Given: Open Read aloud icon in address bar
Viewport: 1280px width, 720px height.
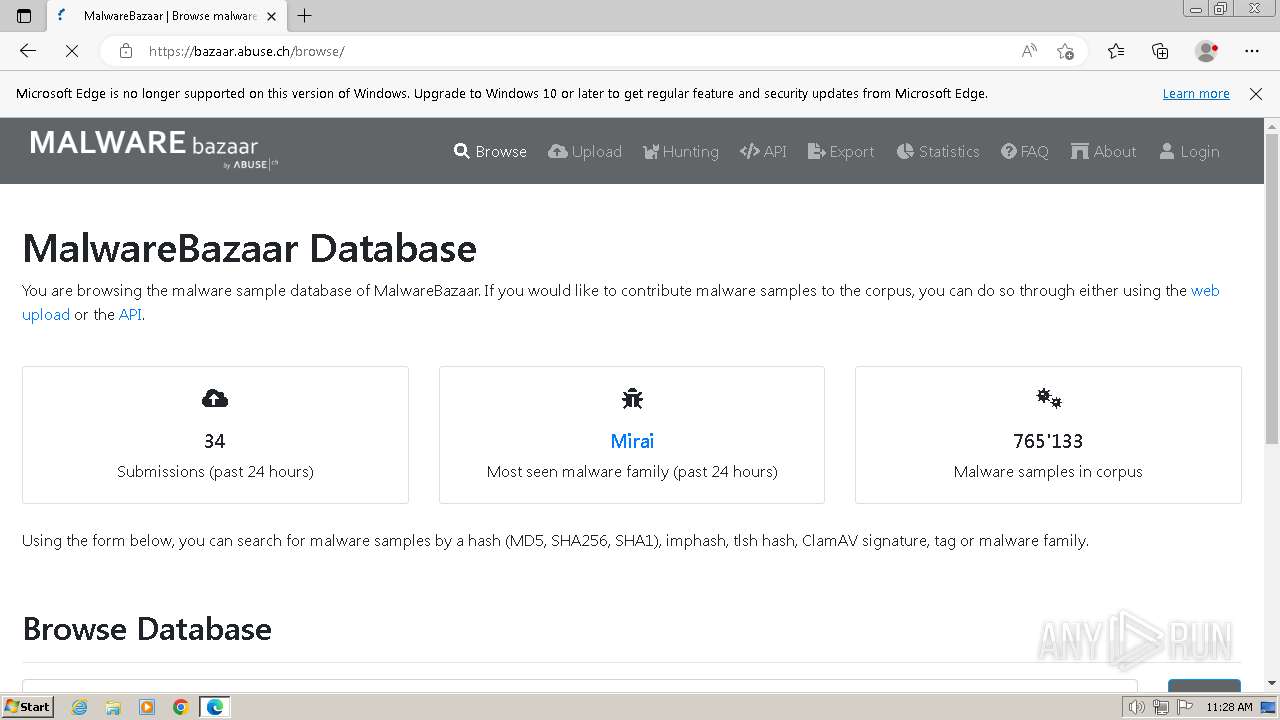Looking at the screenshot, I should click(1029, 51).
